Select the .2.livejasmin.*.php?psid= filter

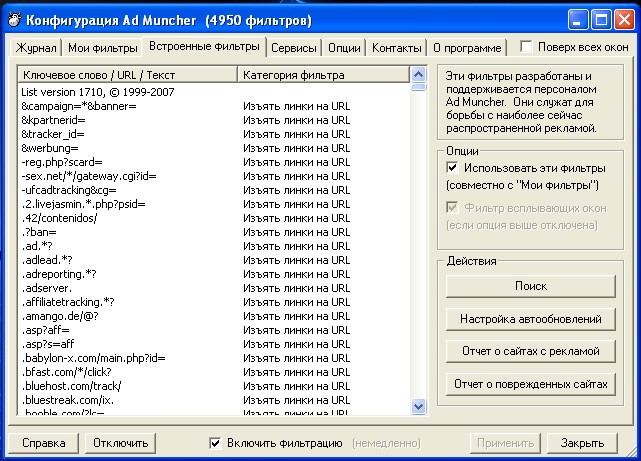(x=214, y=204)
